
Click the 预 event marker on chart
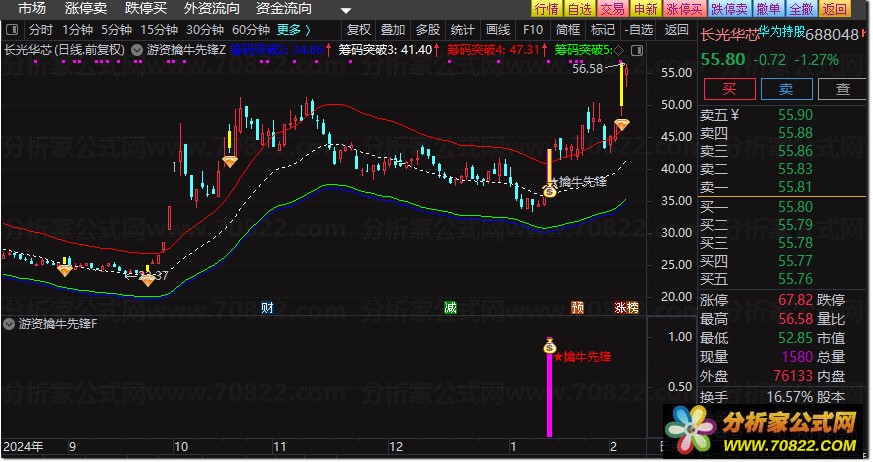click(577, 307)
